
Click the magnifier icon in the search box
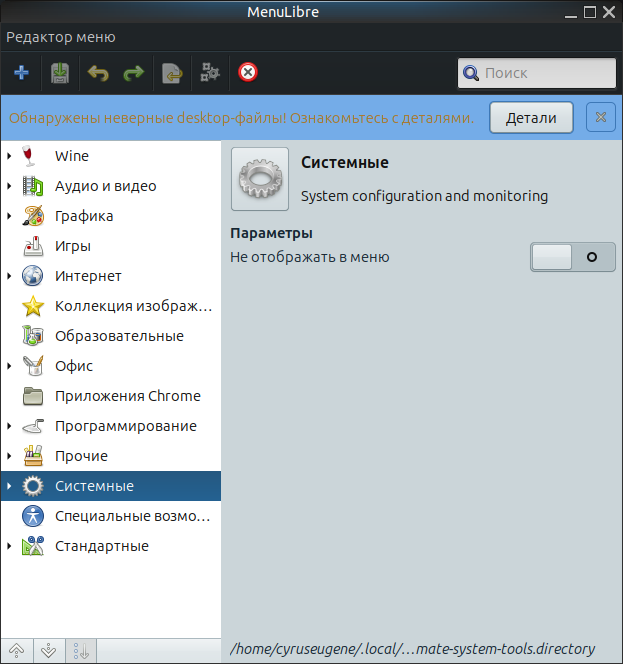(x=471, y=73)
